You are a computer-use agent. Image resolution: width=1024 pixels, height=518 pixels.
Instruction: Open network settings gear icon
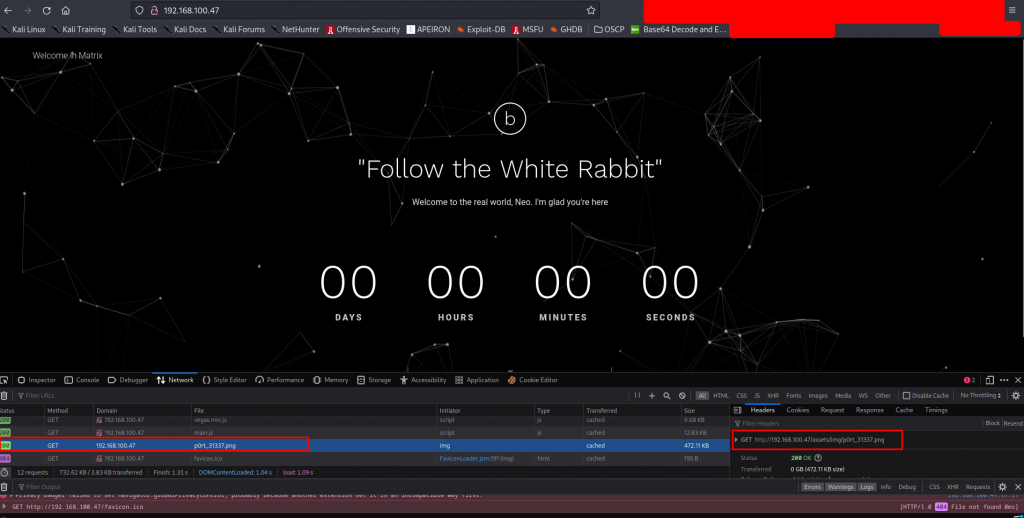point(1016,395)
